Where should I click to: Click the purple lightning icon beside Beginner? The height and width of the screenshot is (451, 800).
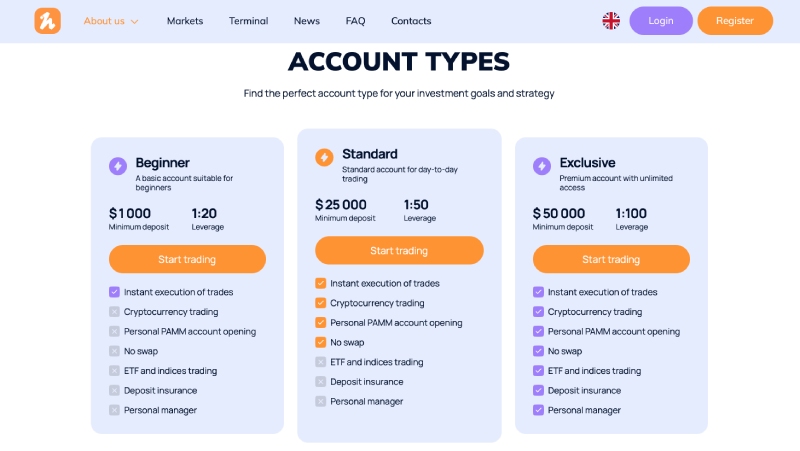coord(118,166)
